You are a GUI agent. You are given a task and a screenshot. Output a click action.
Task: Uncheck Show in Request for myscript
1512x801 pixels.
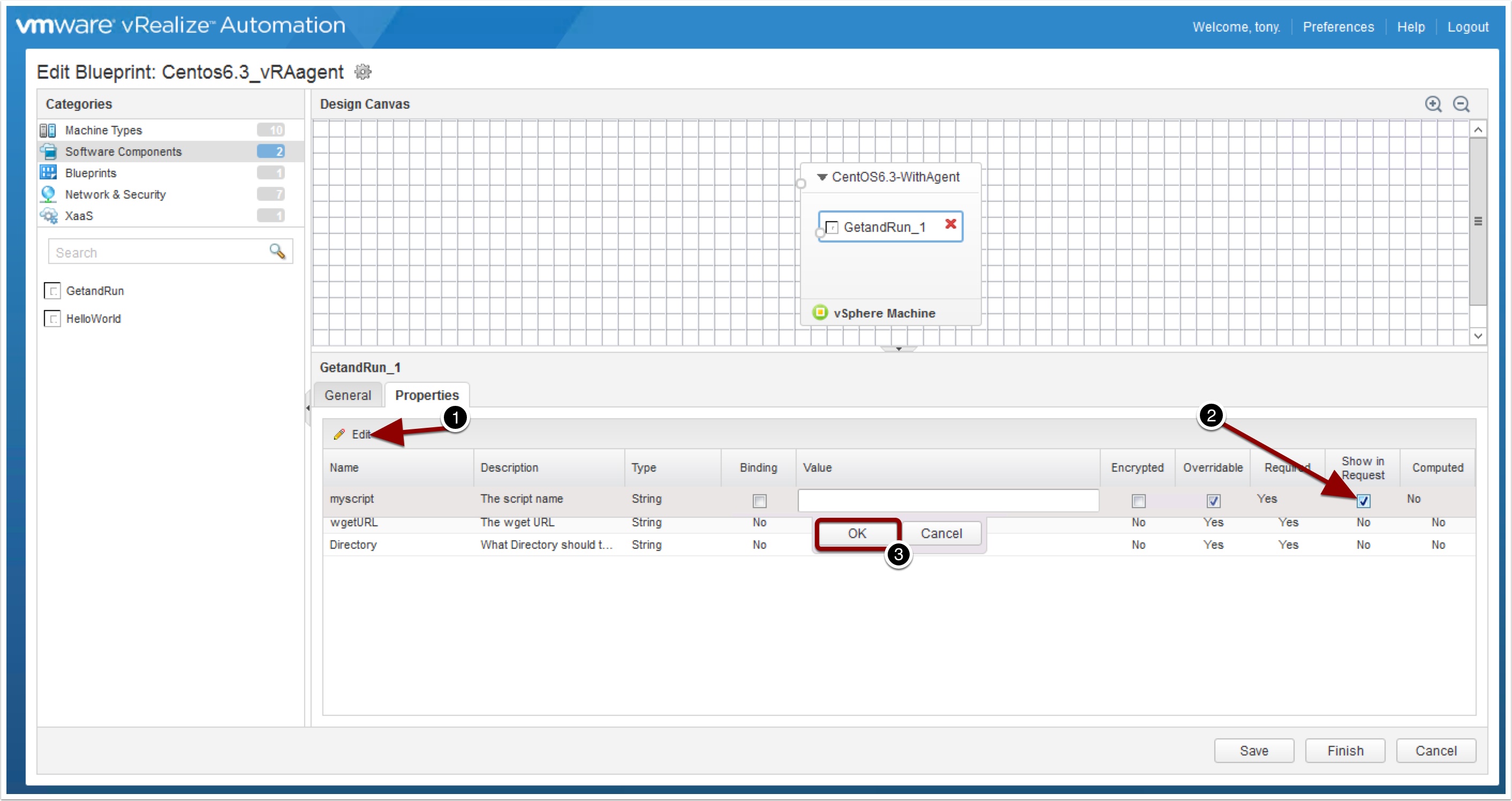[1363, 501]
